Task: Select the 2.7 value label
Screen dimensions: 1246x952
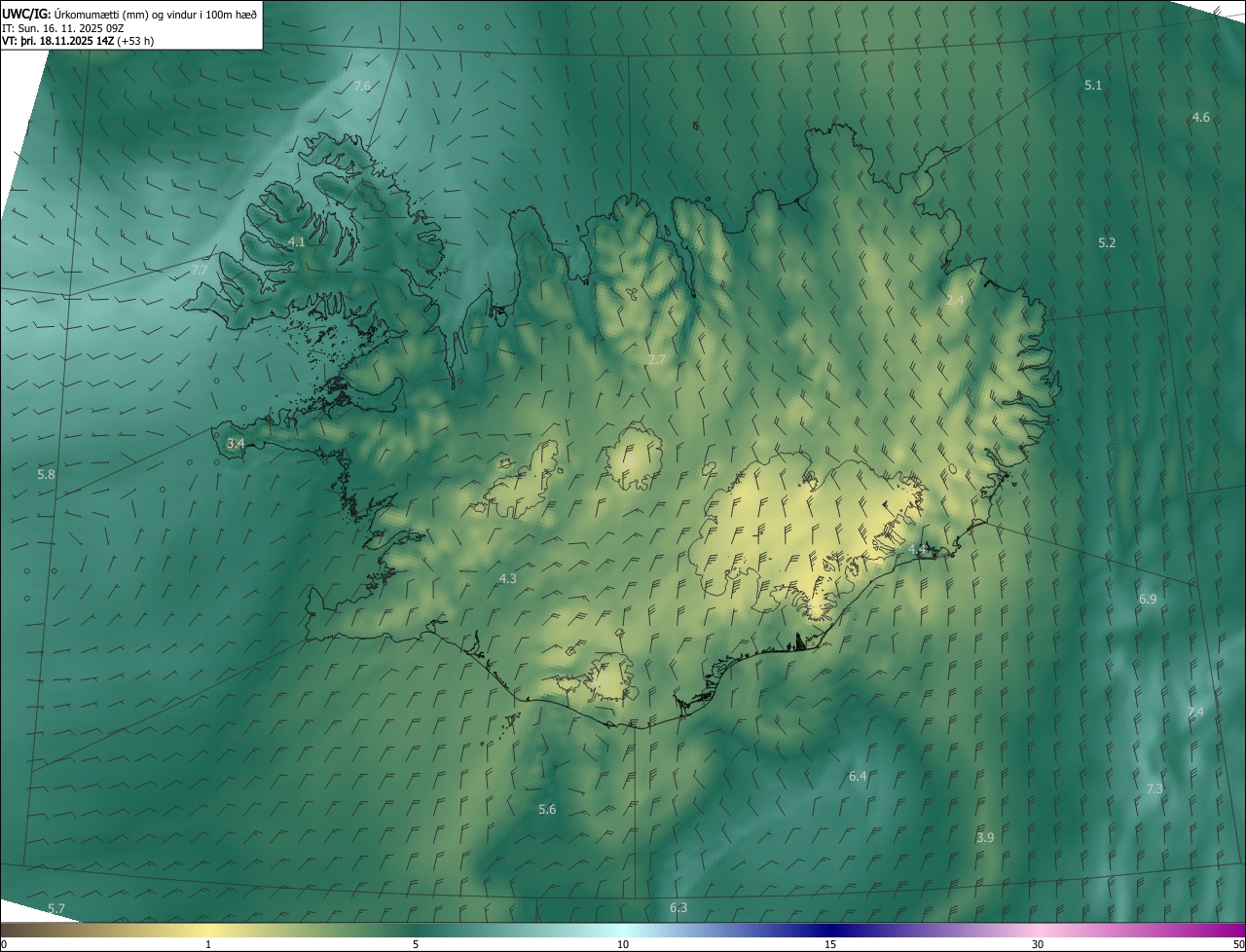Action: (657, 360)
